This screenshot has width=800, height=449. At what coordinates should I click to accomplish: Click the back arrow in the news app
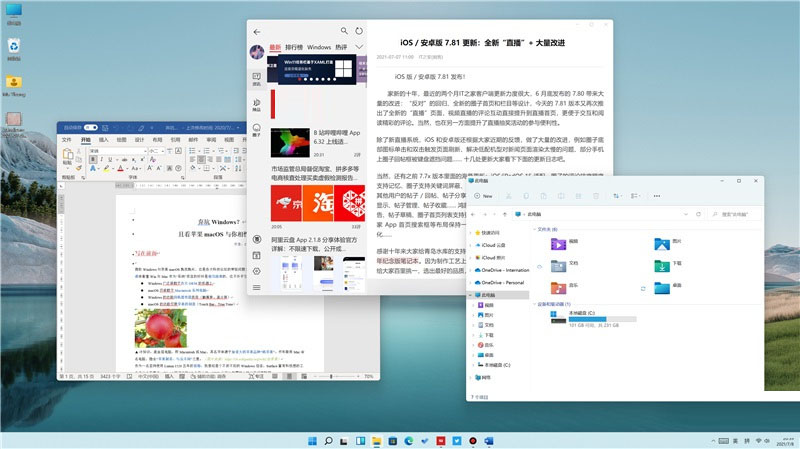[x=258, y=32]
